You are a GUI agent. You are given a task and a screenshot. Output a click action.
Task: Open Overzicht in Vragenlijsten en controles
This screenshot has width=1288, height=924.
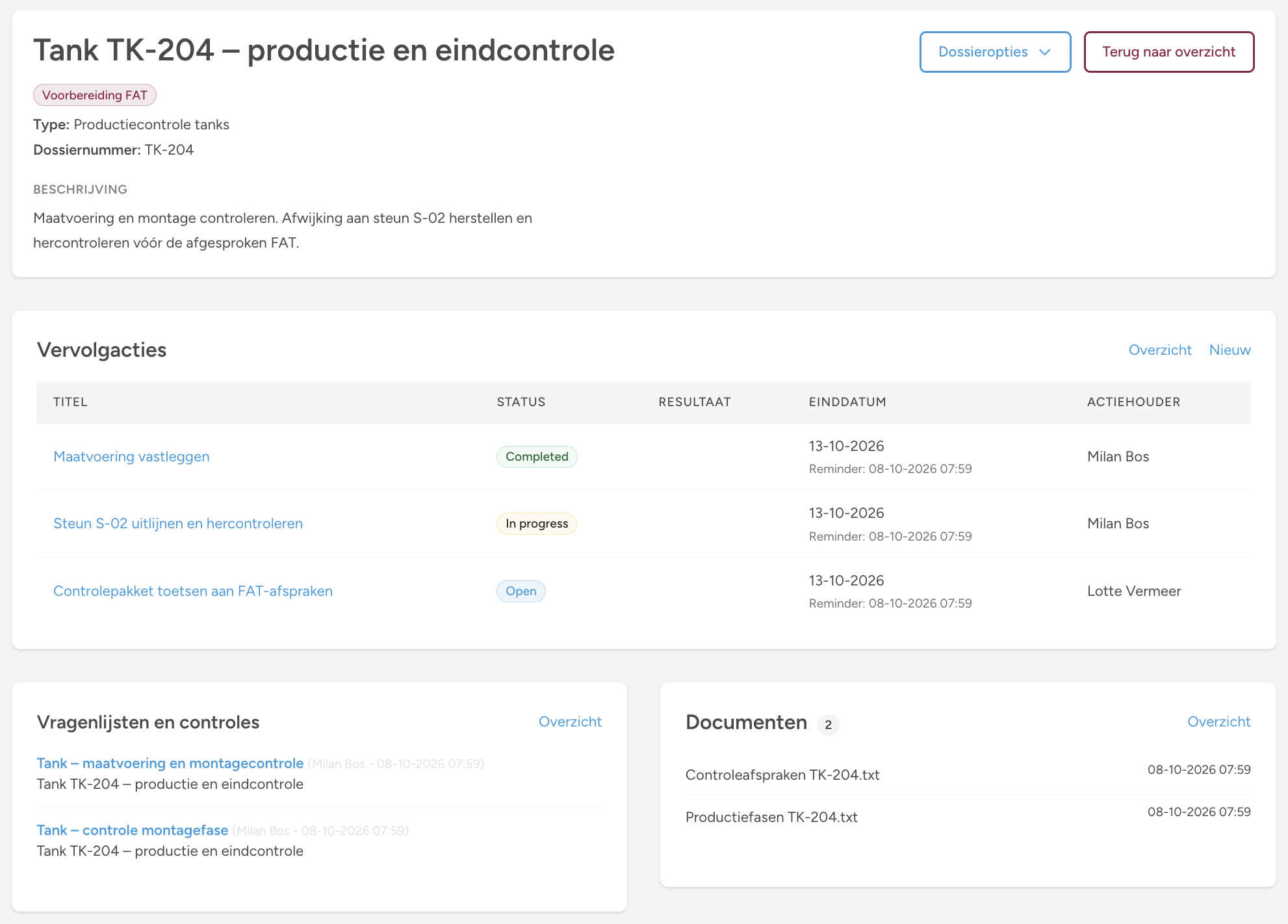(570, 721)
